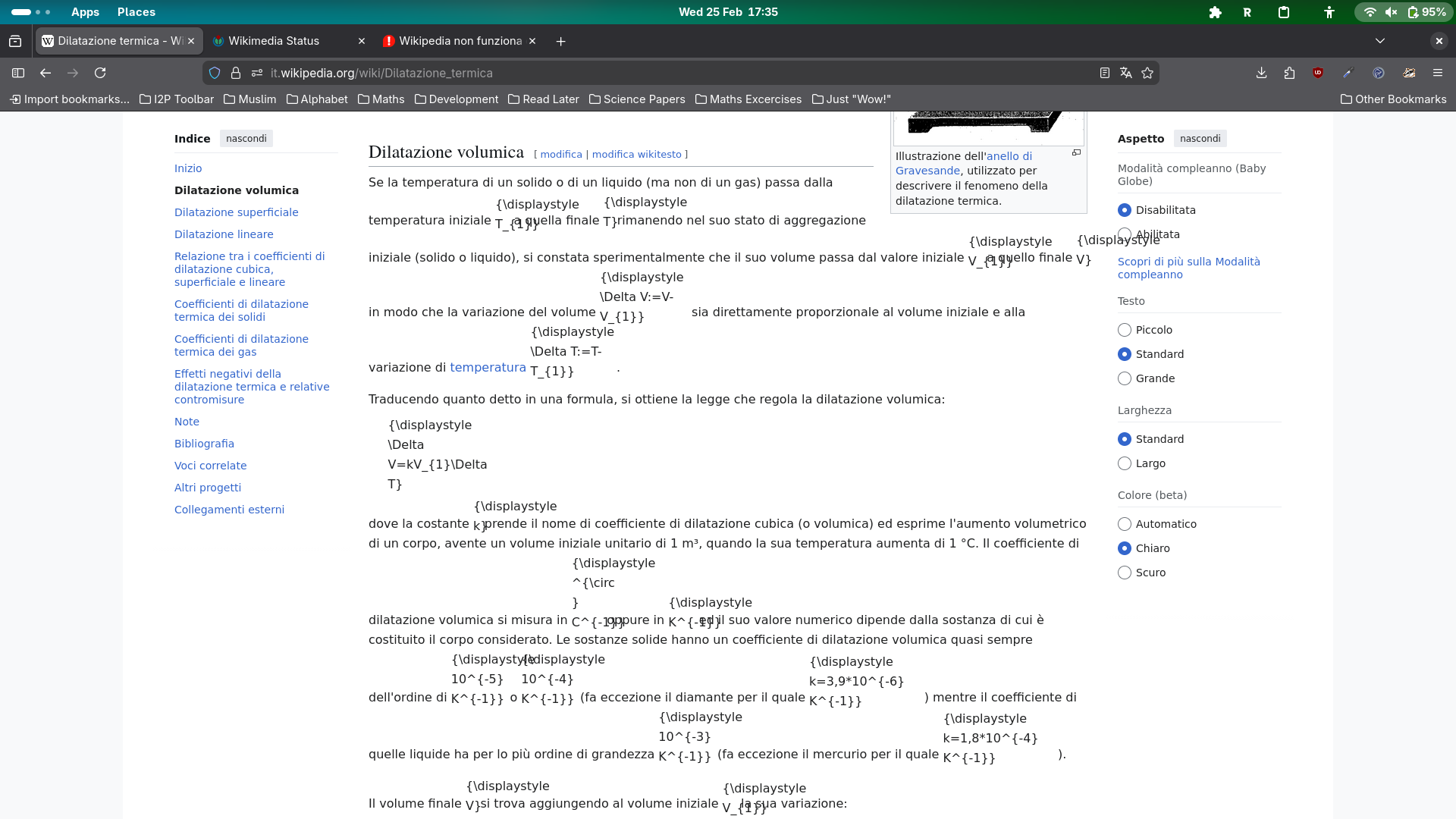Choose the Largo width option
The height and width of the screenshot is (819, 1456).
point(1125,463)
